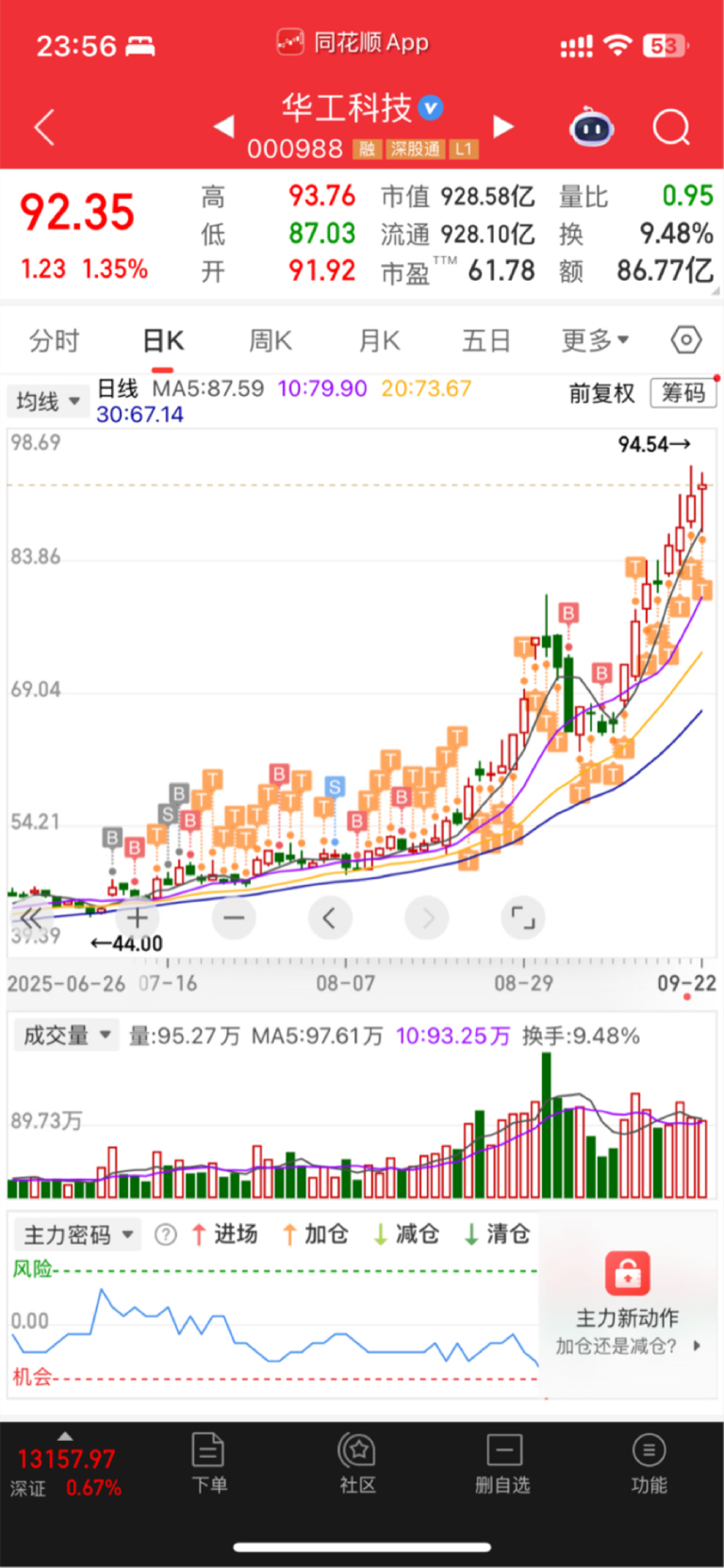This screenshot has width=724, height=1568.
Task: Tap the 深股通 tag
Action: click(x=416, y=149)
